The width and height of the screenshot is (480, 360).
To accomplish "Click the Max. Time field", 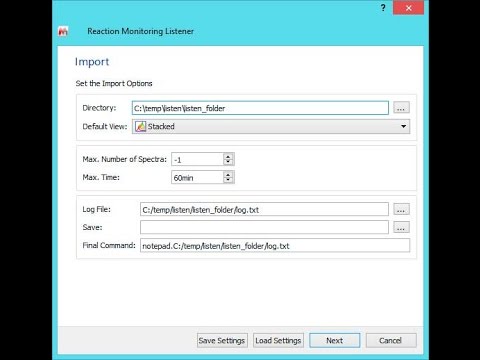I will (x=197, y=177).
